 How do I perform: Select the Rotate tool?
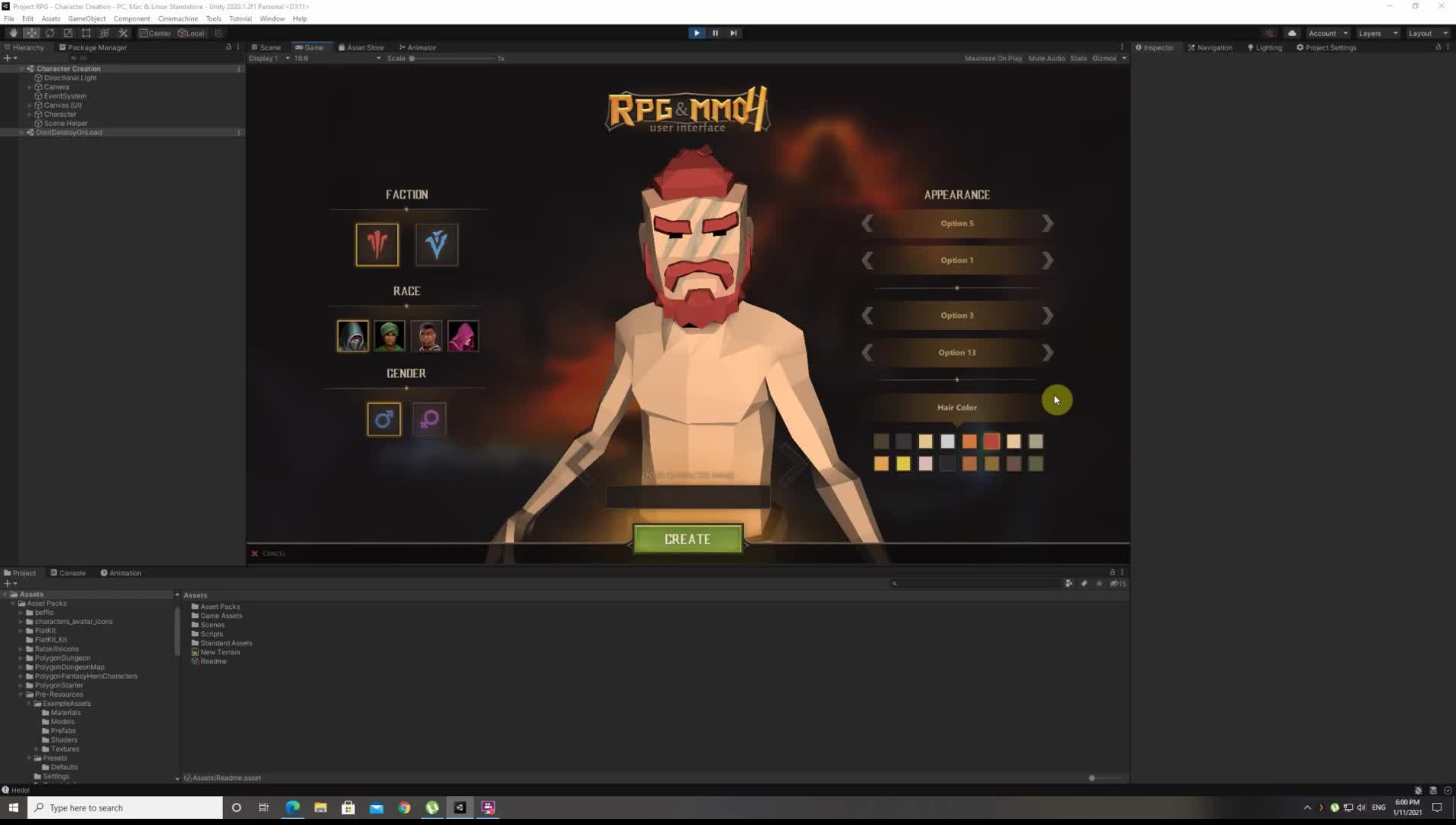coord(50,33)
